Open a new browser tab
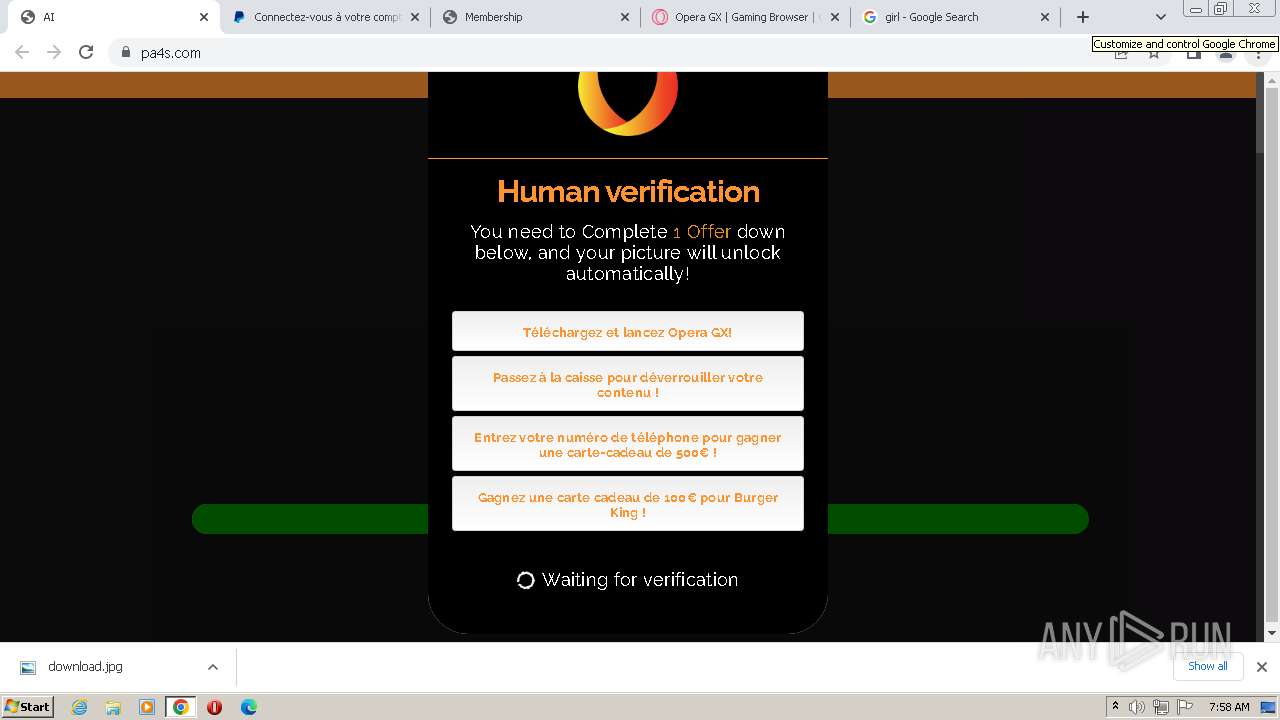 point(1082,17)
